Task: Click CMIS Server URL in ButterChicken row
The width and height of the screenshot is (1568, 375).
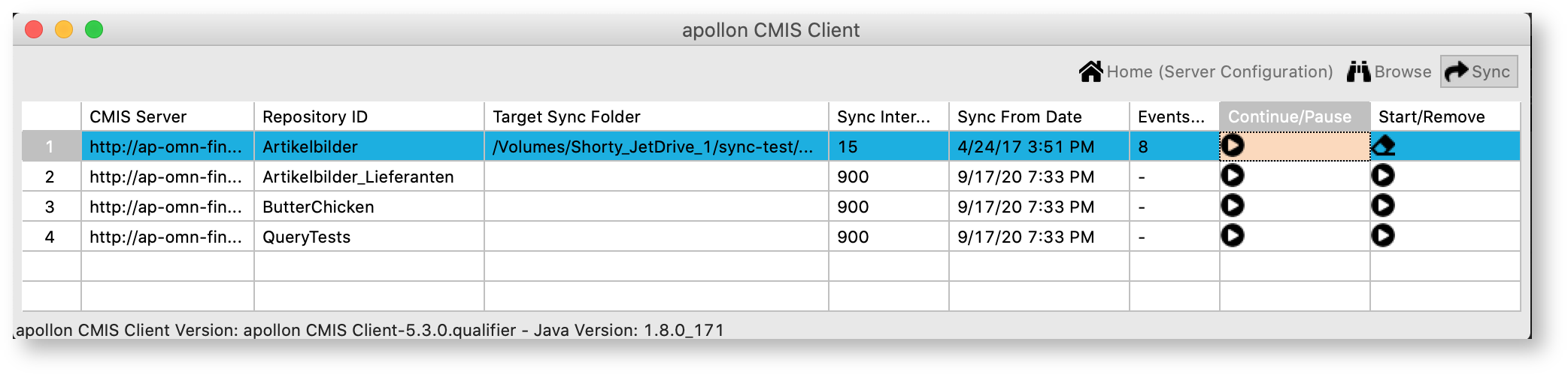Action: coord(168,207)
